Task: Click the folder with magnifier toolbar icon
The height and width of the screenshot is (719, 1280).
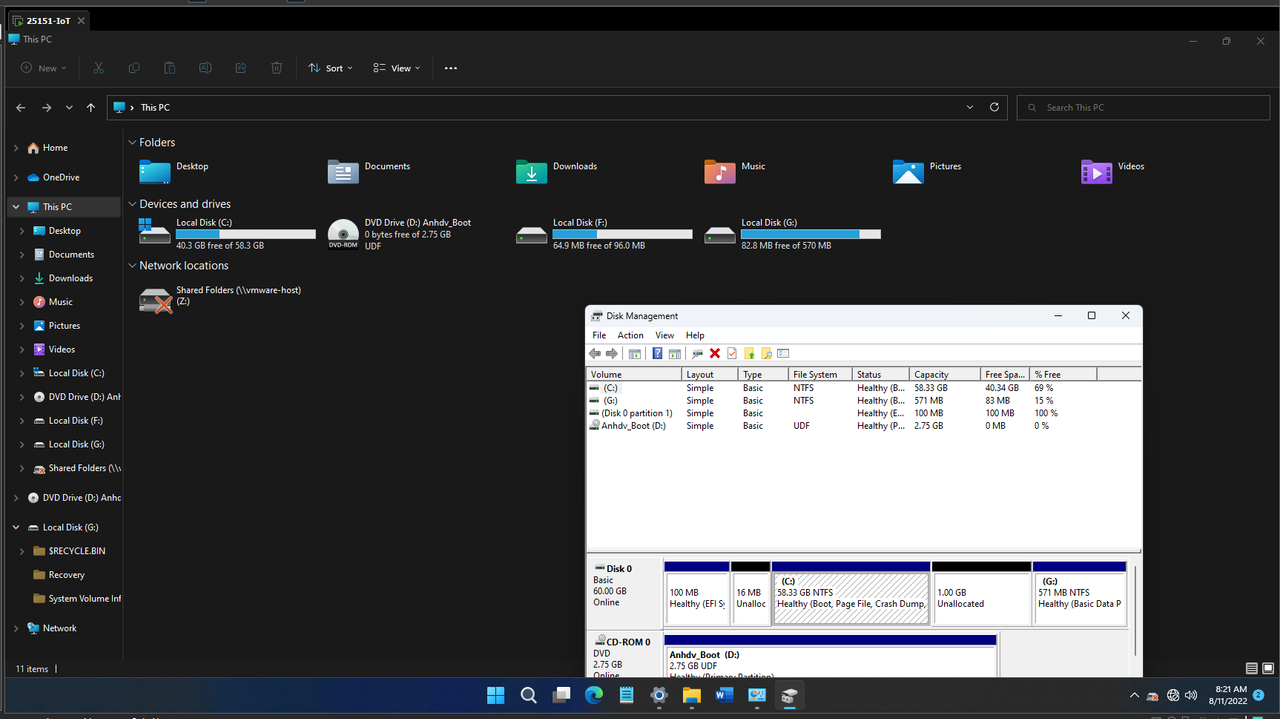Action: coord(766,353)
